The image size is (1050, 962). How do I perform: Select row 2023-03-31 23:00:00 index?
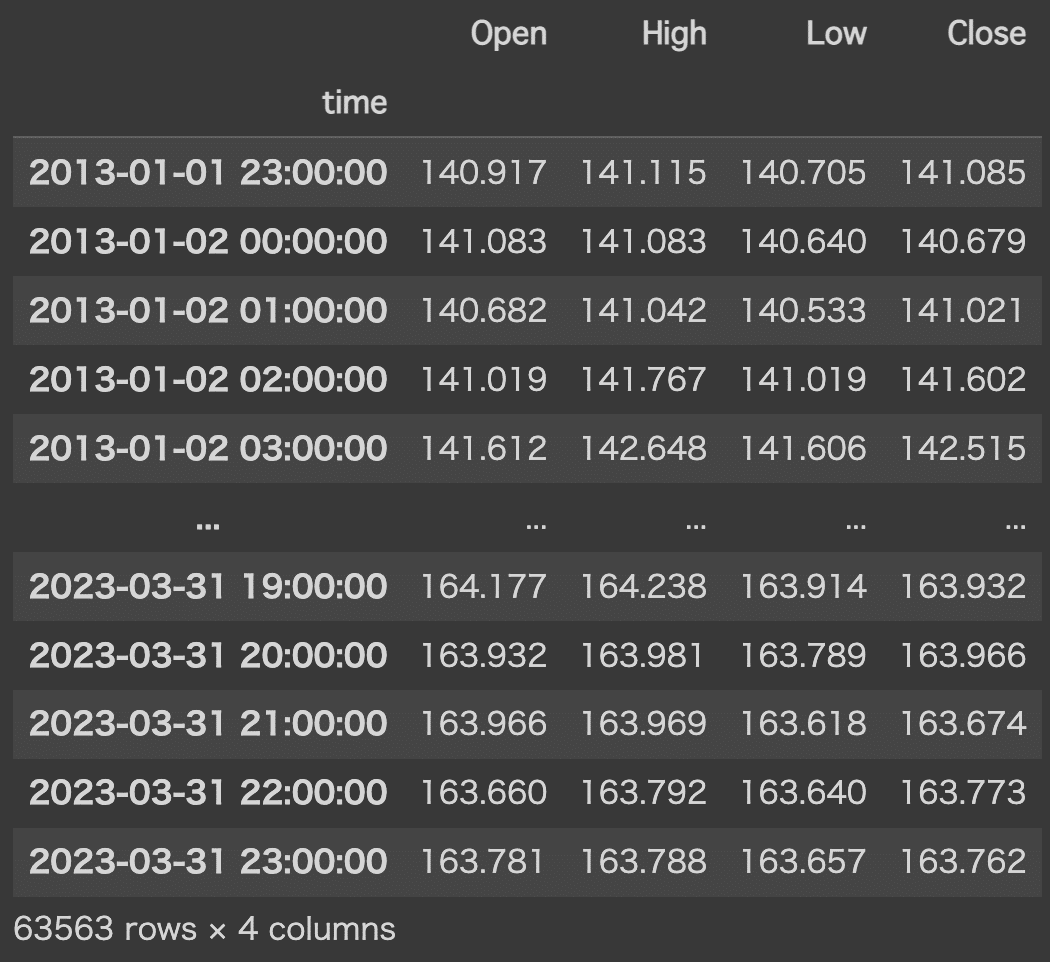coord(207,861)
